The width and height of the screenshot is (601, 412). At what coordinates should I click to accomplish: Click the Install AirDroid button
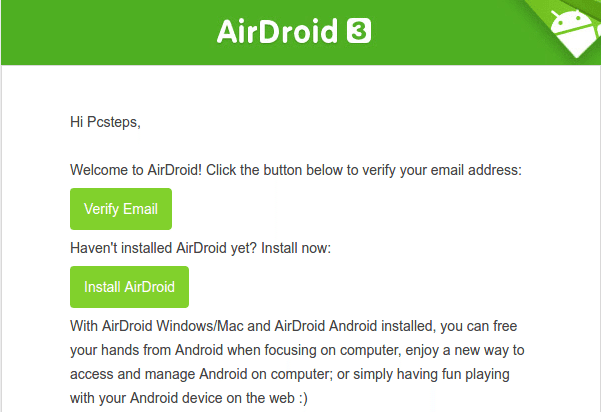click(129, 287)
